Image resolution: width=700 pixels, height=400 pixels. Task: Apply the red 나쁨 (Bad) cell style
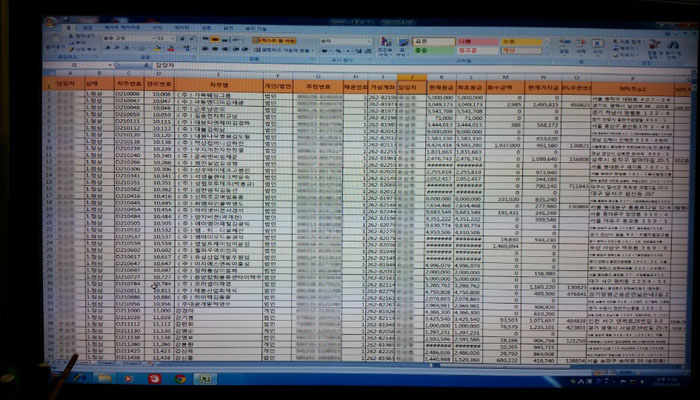click(x=477, y=42)
